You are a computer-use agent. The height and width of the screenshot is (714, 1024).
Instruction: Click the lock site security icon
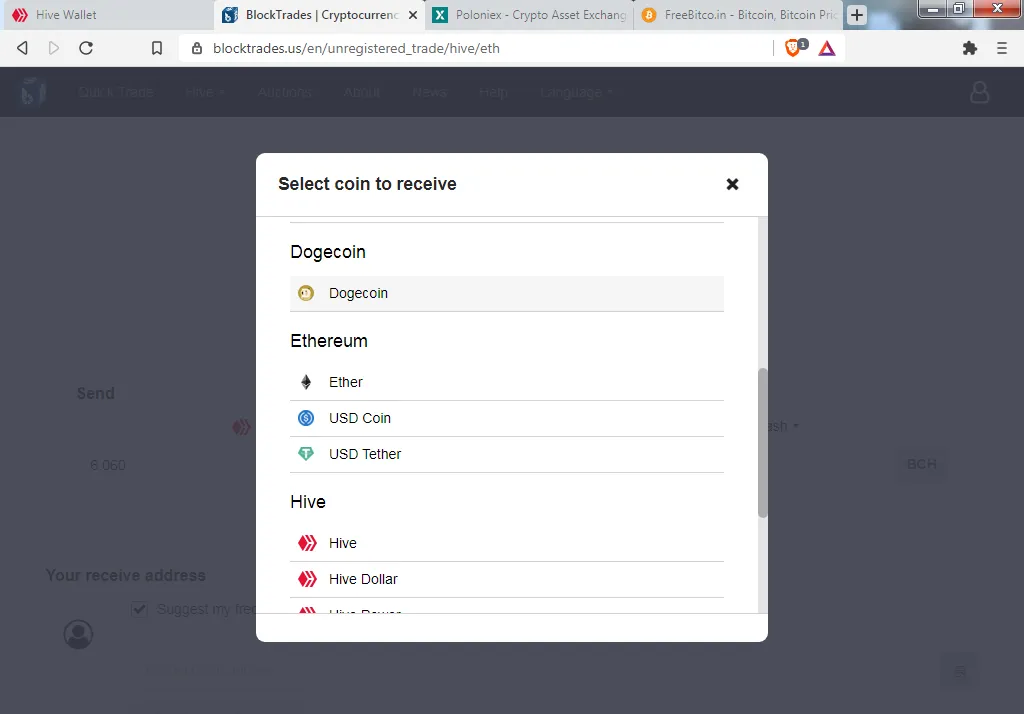click(x=197, y=48)
